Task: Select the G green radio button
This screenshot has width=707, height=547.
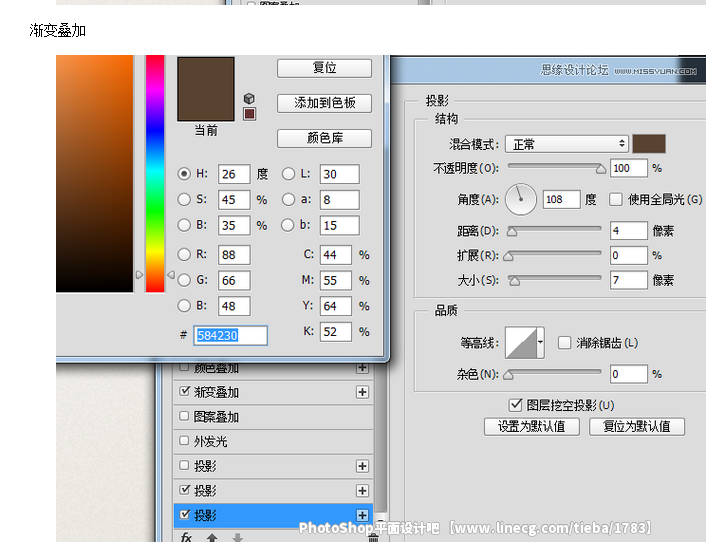Action: [x=184, y=280]
